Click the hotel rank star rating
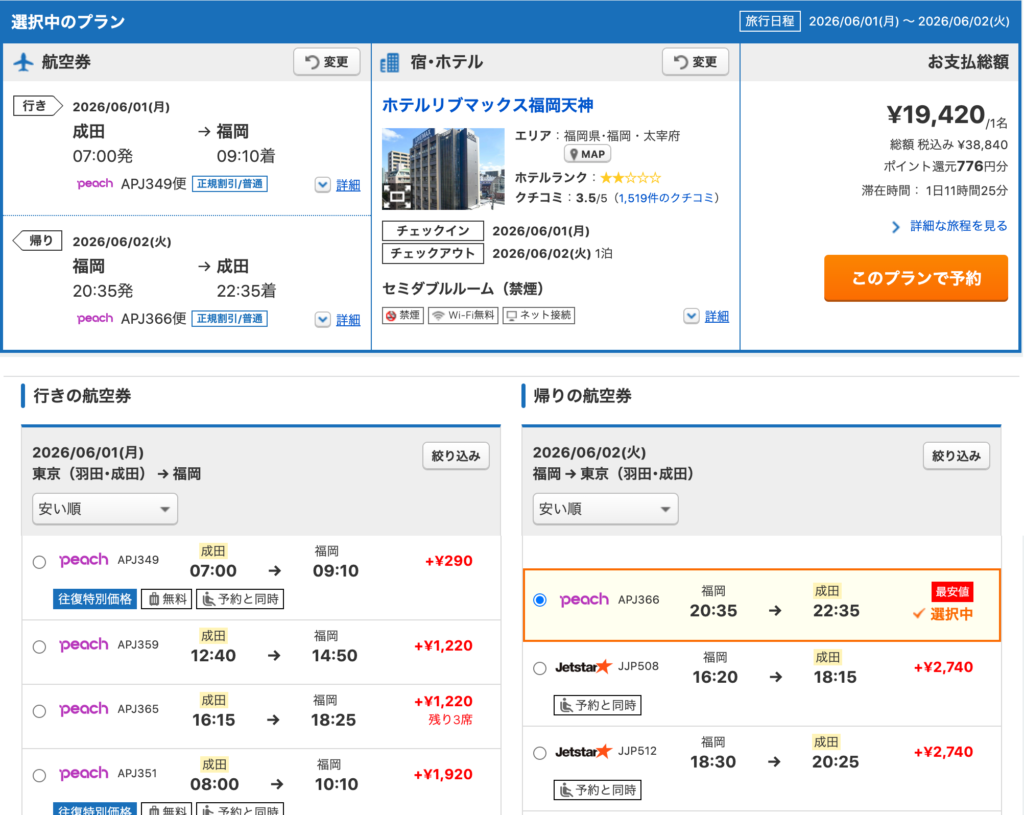Viewport: 1024px width, 815px height. point(630,178)
